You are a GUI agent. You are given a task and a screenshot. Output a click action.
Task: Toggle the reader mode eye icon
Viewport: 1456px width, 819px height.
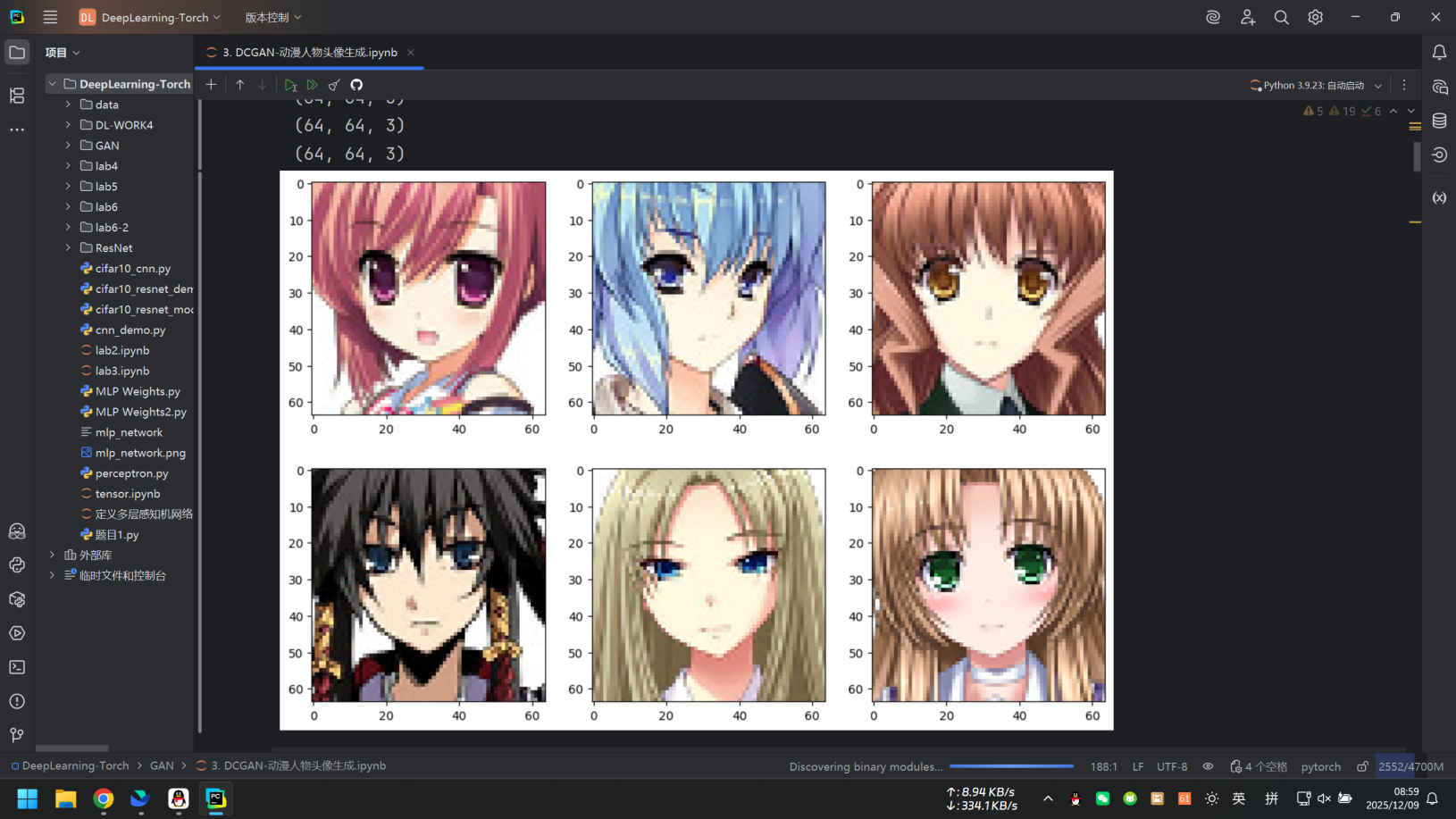(1208, 766)
